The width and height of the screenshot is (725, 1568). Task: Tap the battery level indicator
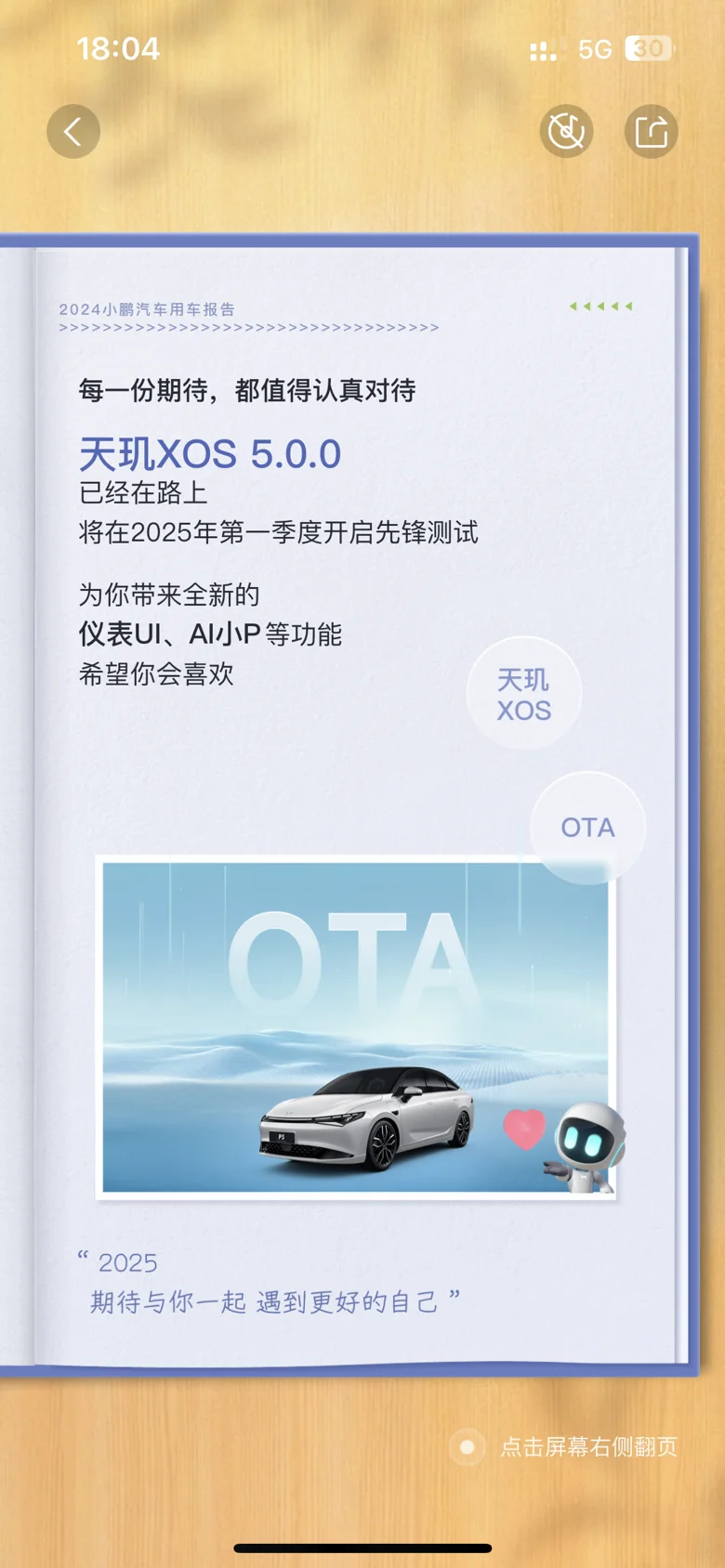coord(649,48)
